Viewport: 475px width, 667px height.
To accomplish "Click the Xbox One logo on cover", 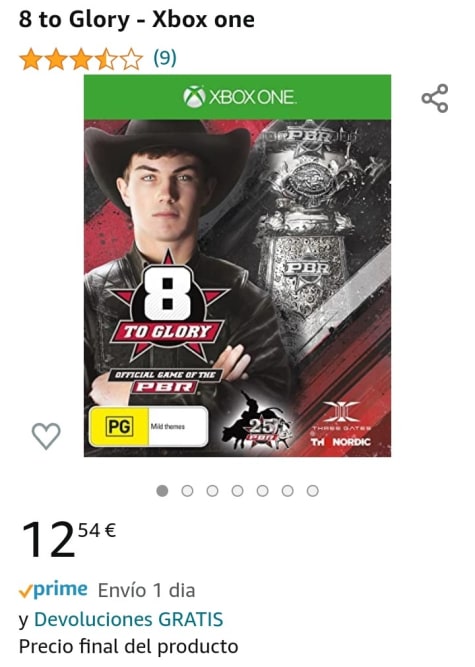I will click(239, 97).
